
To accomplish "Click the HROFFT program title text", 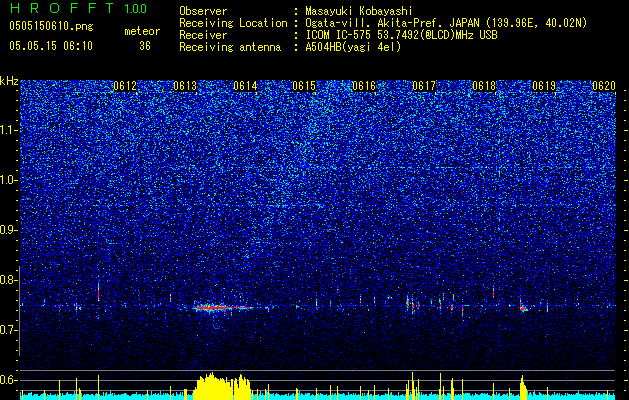I will [x=61, y=8].
